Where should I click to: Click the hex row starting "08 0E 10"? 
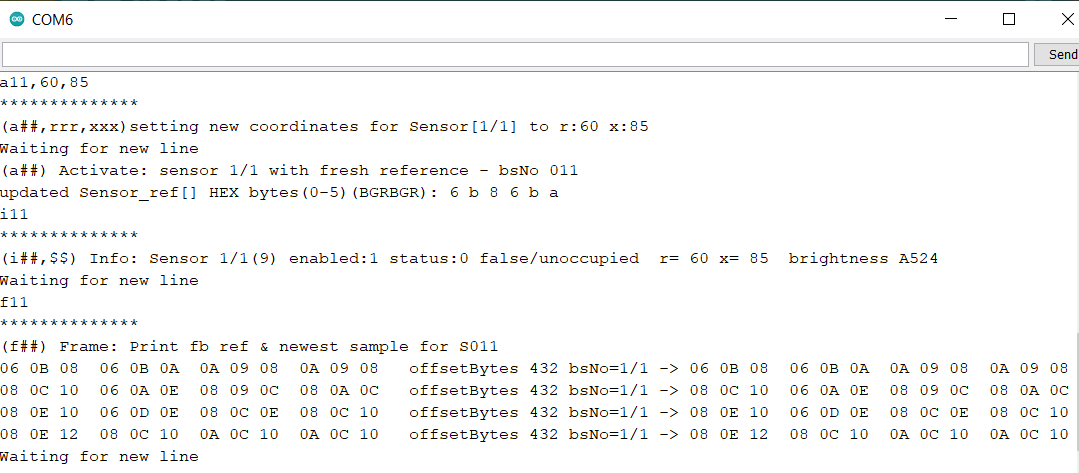pos(190,412)
